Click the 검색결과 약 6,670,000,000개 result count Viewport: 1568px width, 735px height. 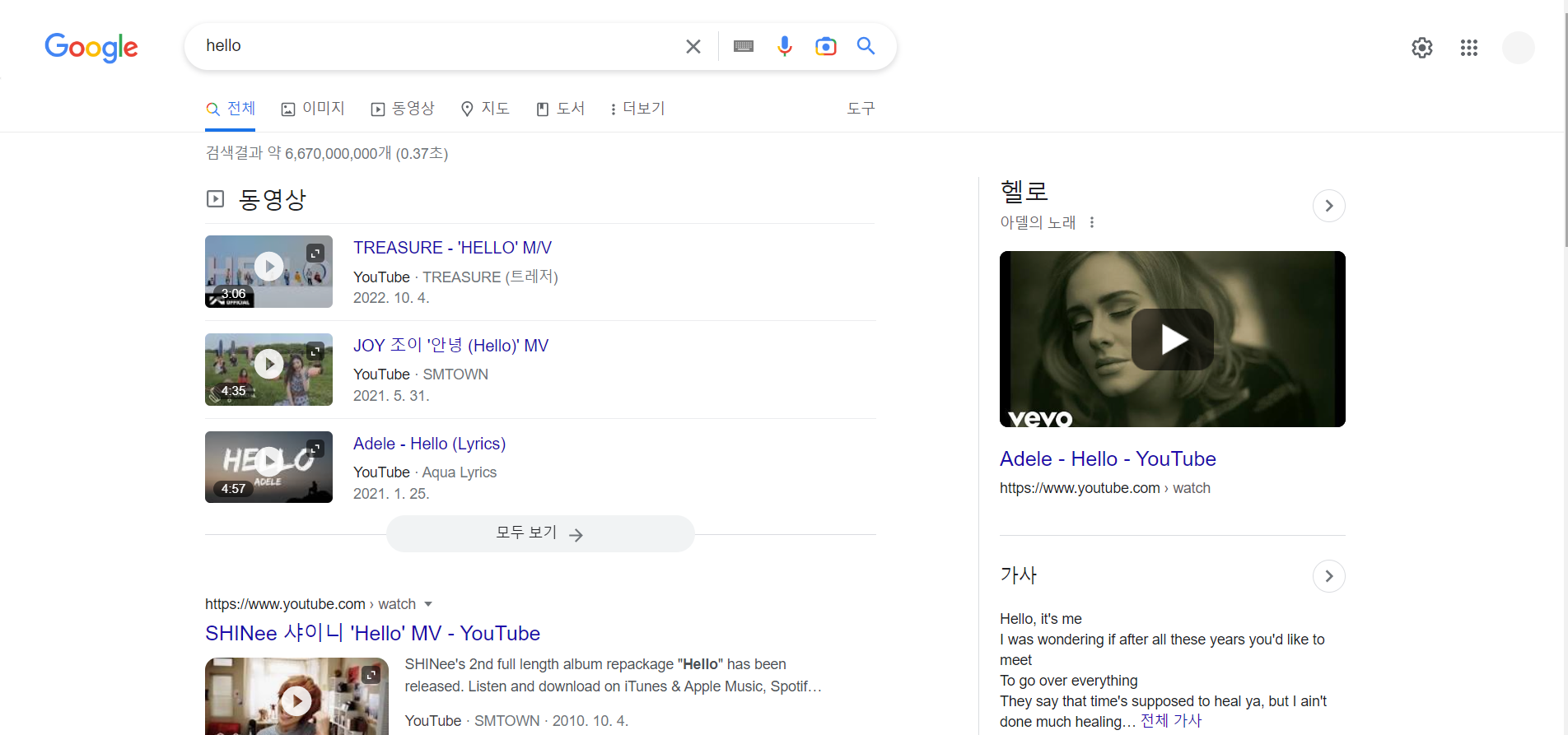pos(327,153)
